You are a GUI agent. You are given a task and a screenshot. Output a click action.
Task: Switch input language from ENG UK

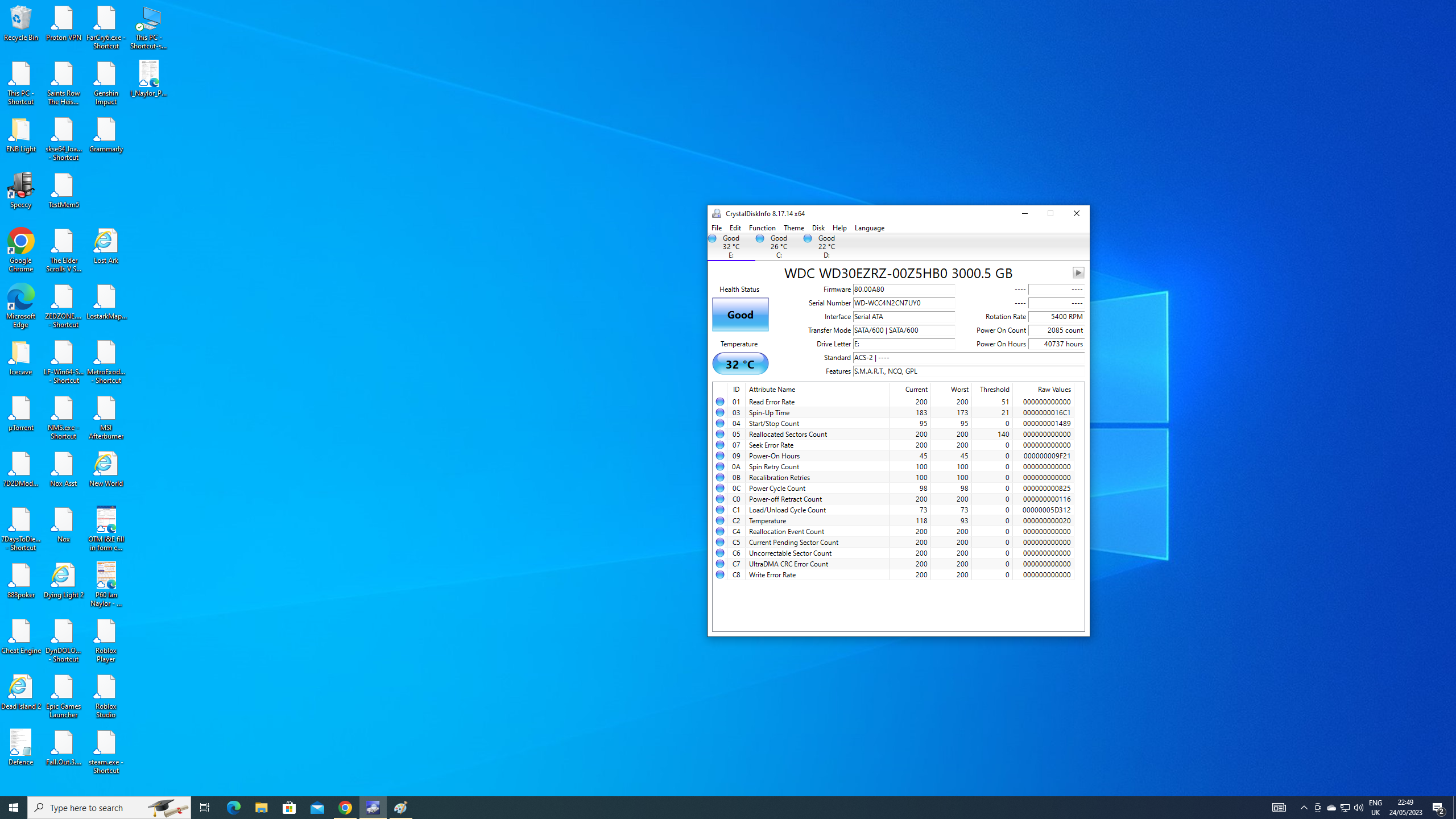point(1375,808)
